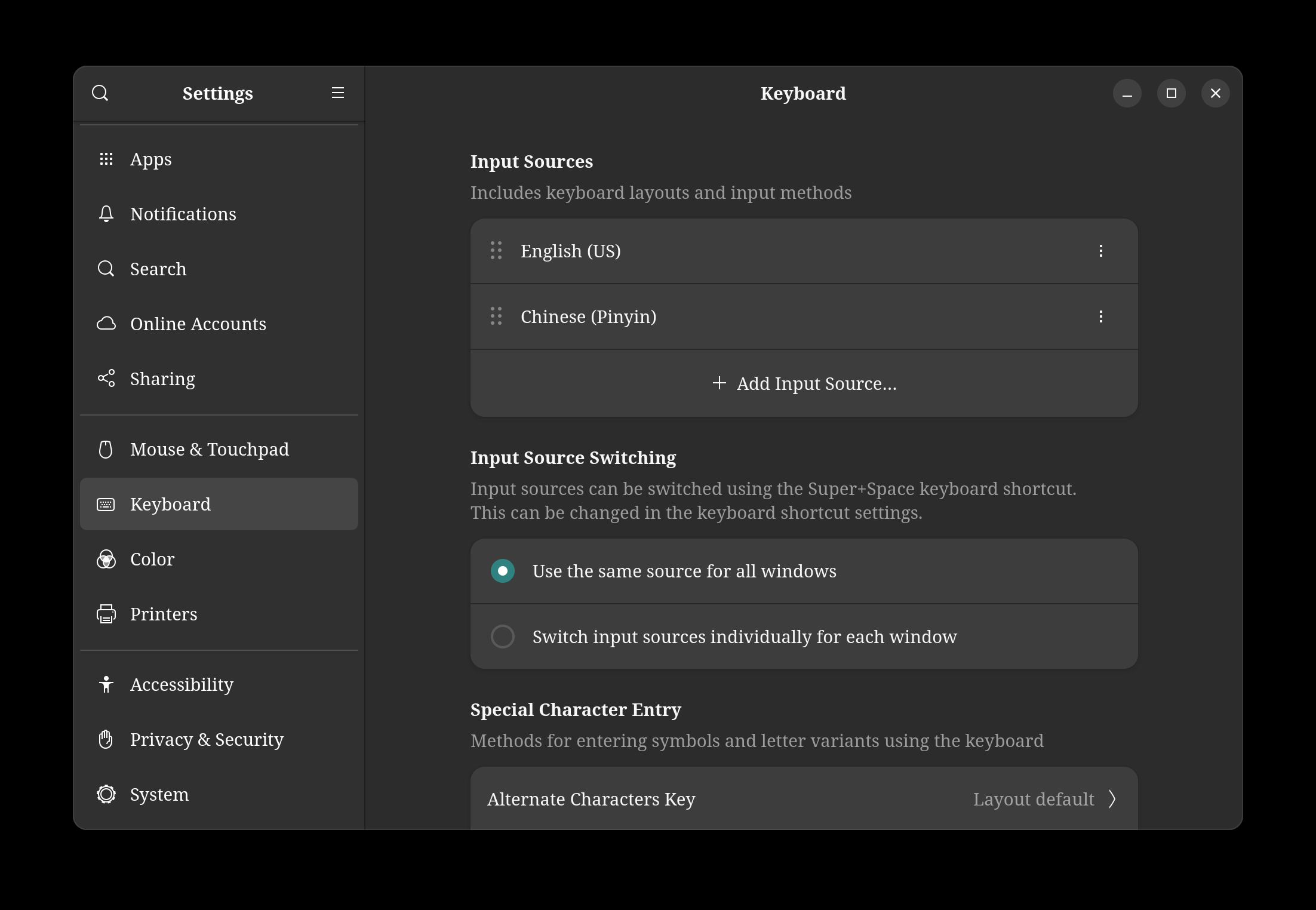The image size is (1316, 910).
Task: Click the drag handle for English (US)
Action: click(x=496, y=251)
